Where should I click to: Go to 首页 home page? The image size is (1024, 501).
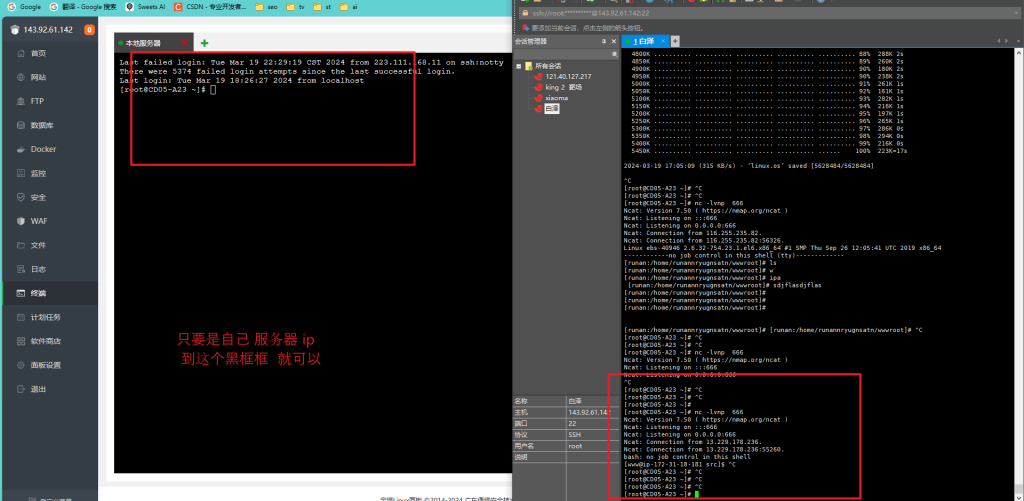pyautogui.click(x=38, y=53)
